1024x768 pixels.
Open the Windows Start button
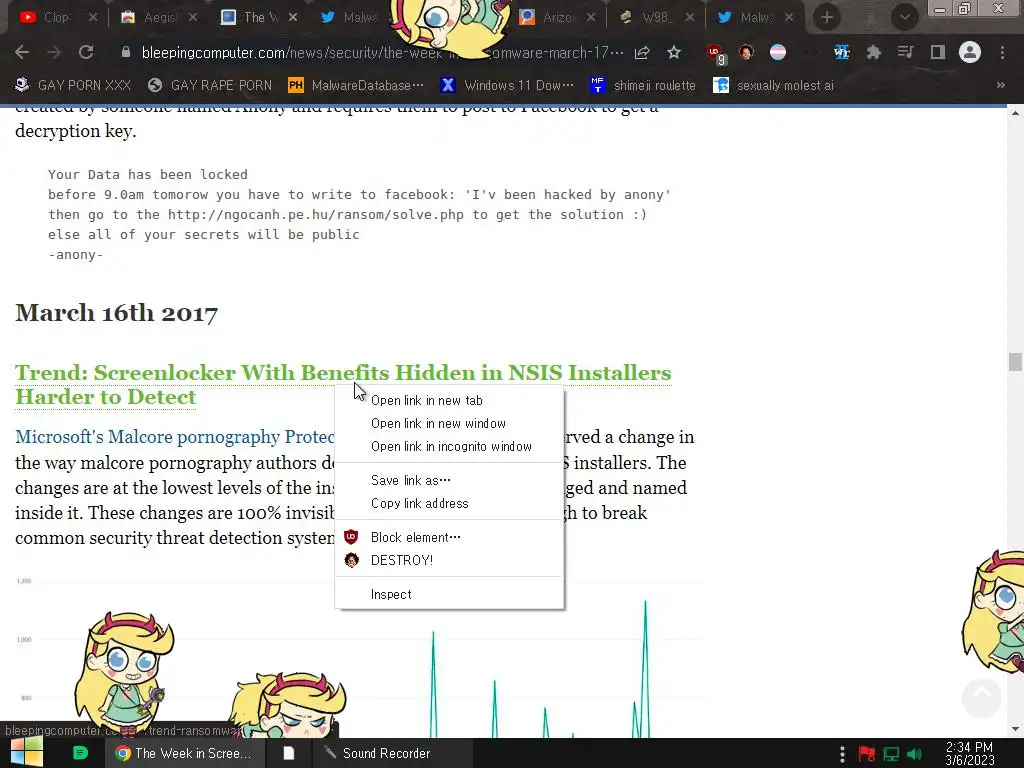click(x=27, y=753)
